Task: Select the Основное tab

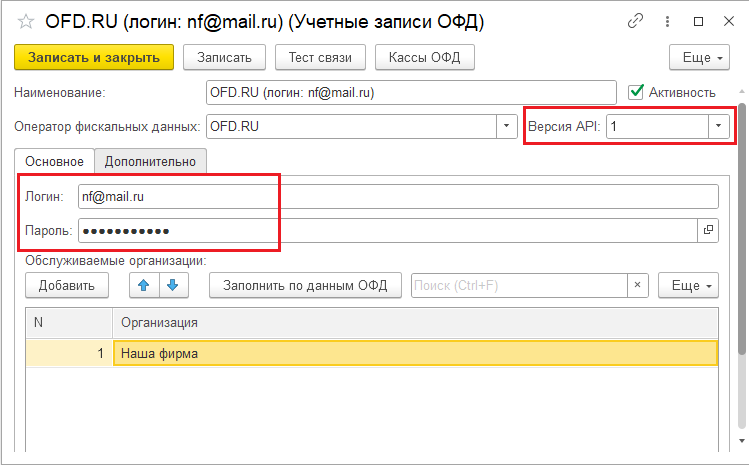Action: (54, 161)
